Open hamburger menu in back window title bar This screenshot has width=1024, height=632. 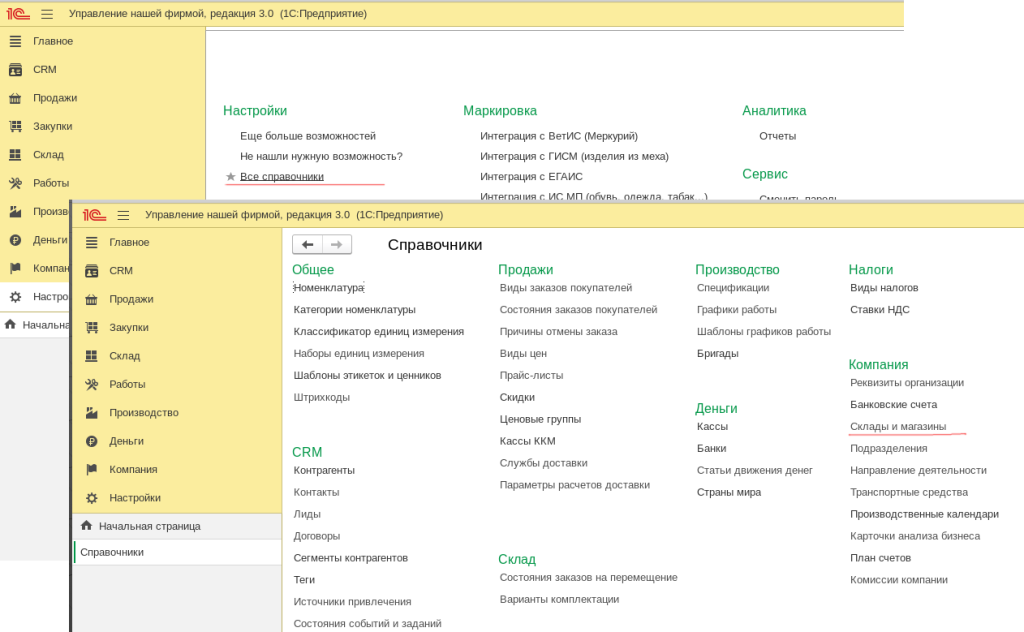[47, 14]
